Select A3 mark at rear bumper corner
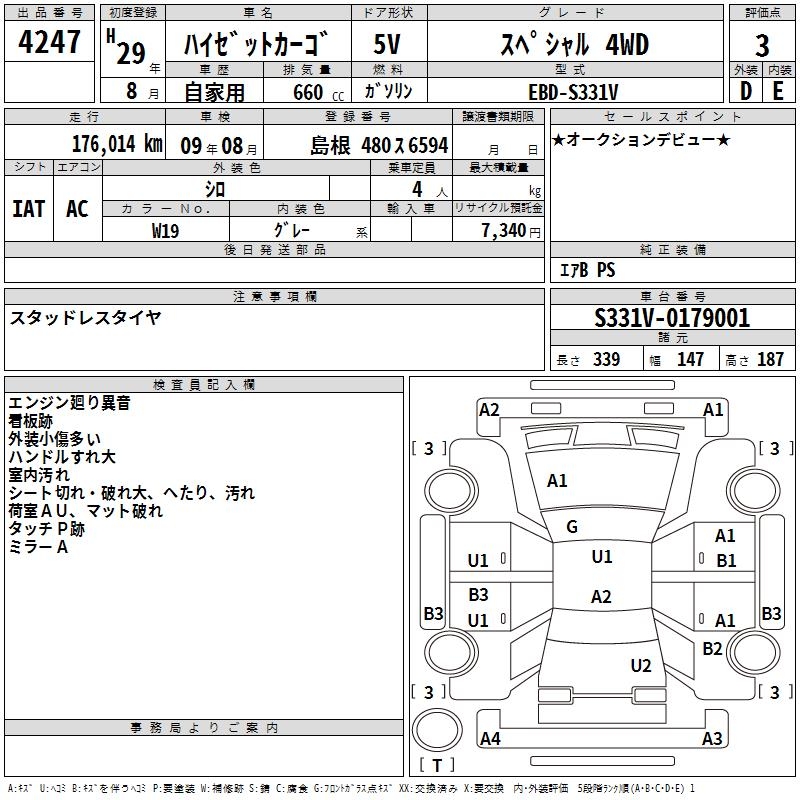This screenshot has height=800, width=800. point(712,738)
